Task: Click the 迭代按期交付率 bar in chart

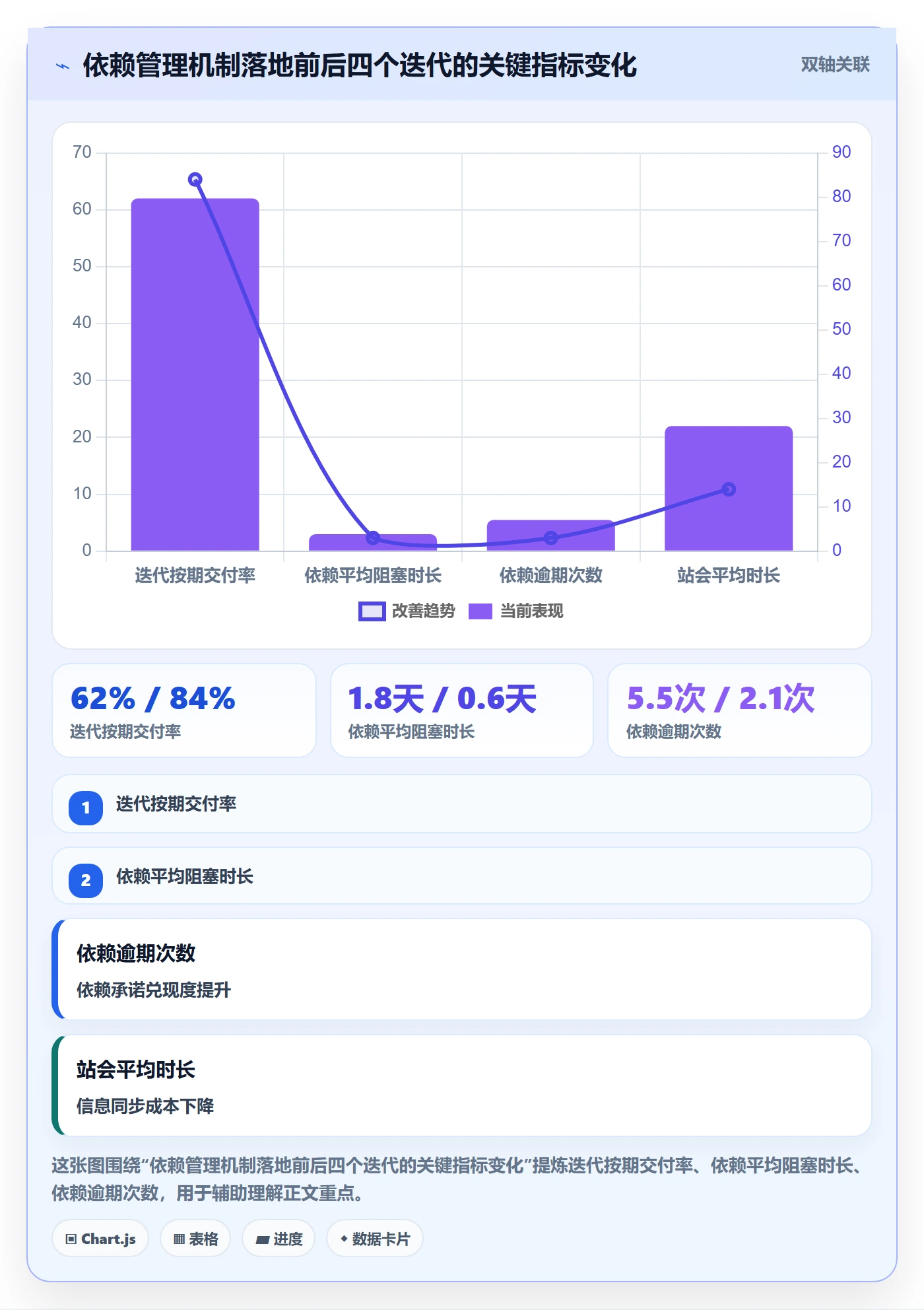Action: tap(195, 374)
